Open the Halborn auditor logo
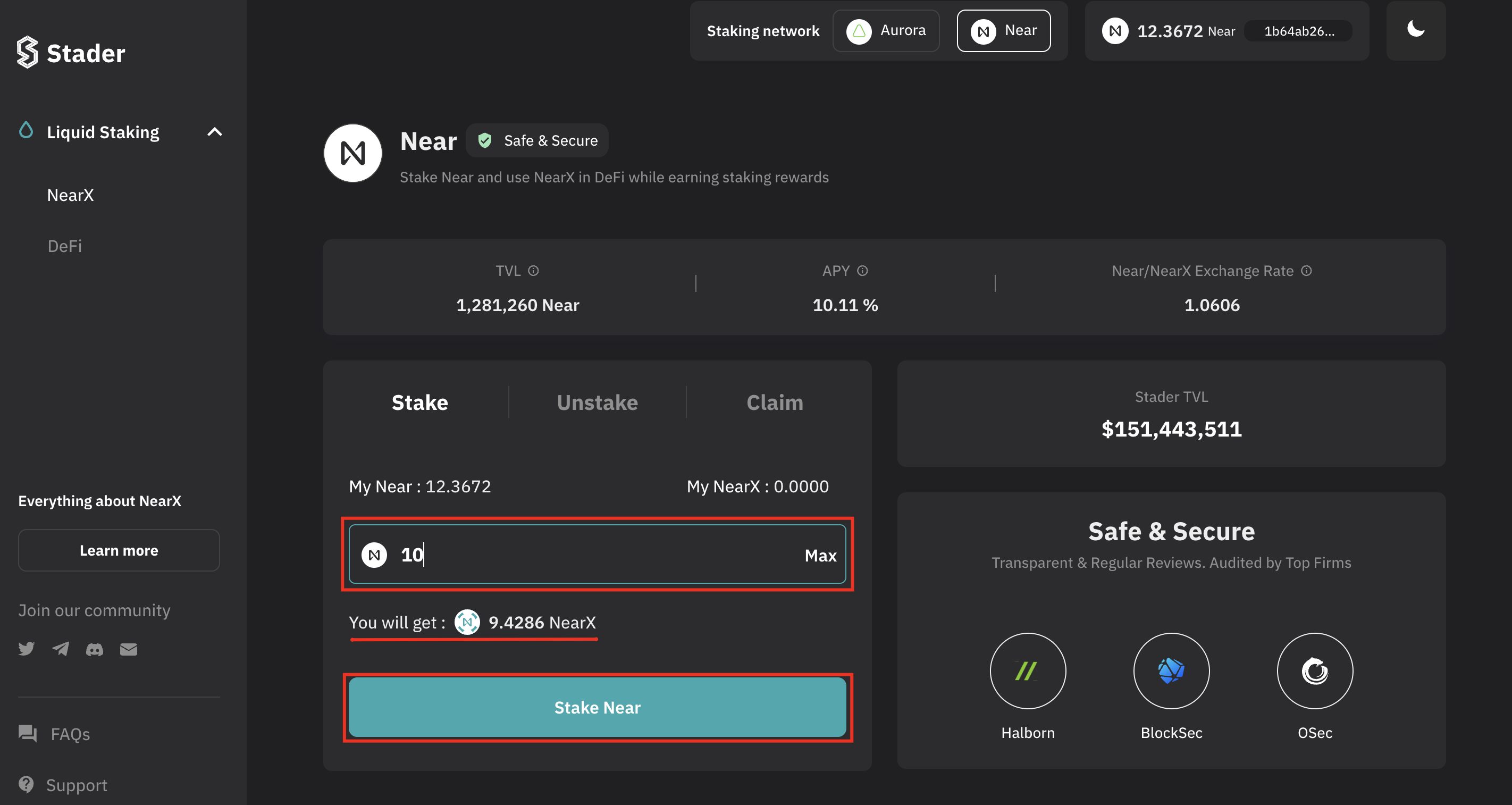 [x=1028, y=670]
